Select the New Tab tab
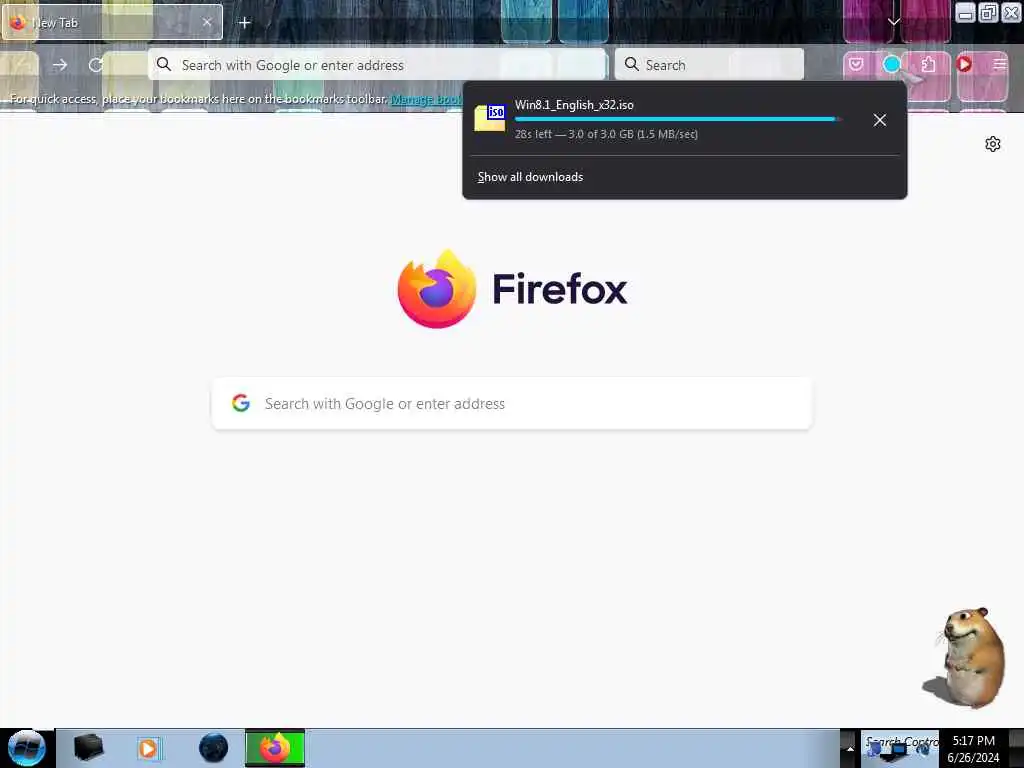 coord(112,22)
